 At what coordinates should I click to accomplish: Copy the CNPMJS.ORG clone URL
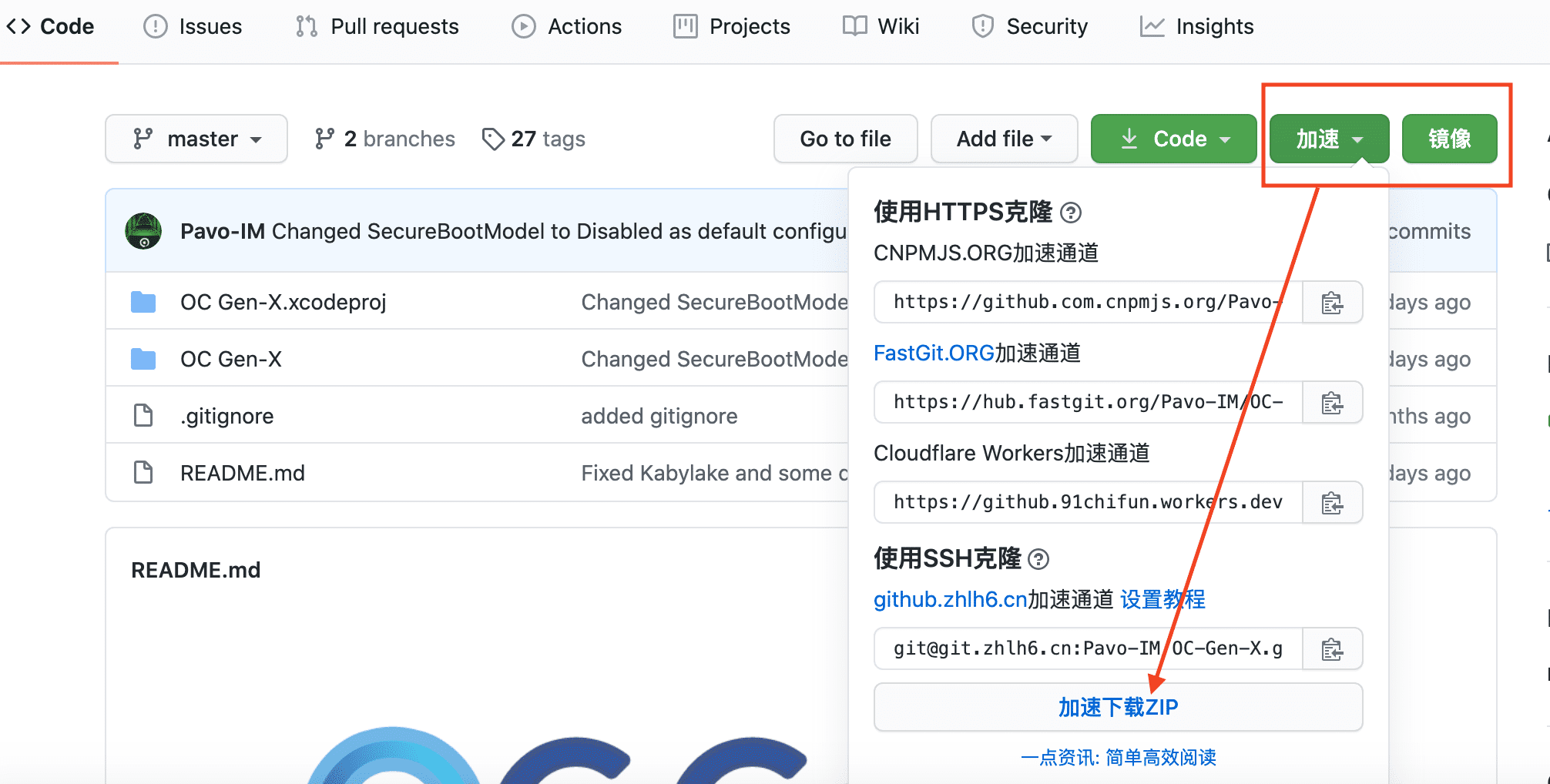[1332, 302]
